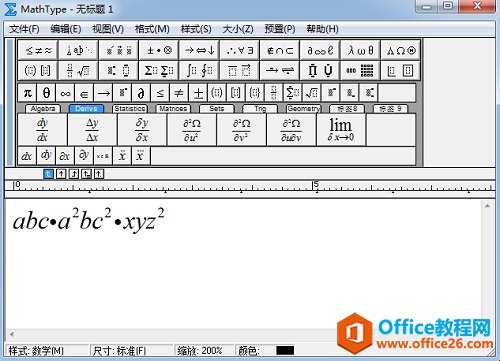Insert the plus-minus symbol from small bar
The height and width of the screenshot is (361, 500).
(198, 93)
